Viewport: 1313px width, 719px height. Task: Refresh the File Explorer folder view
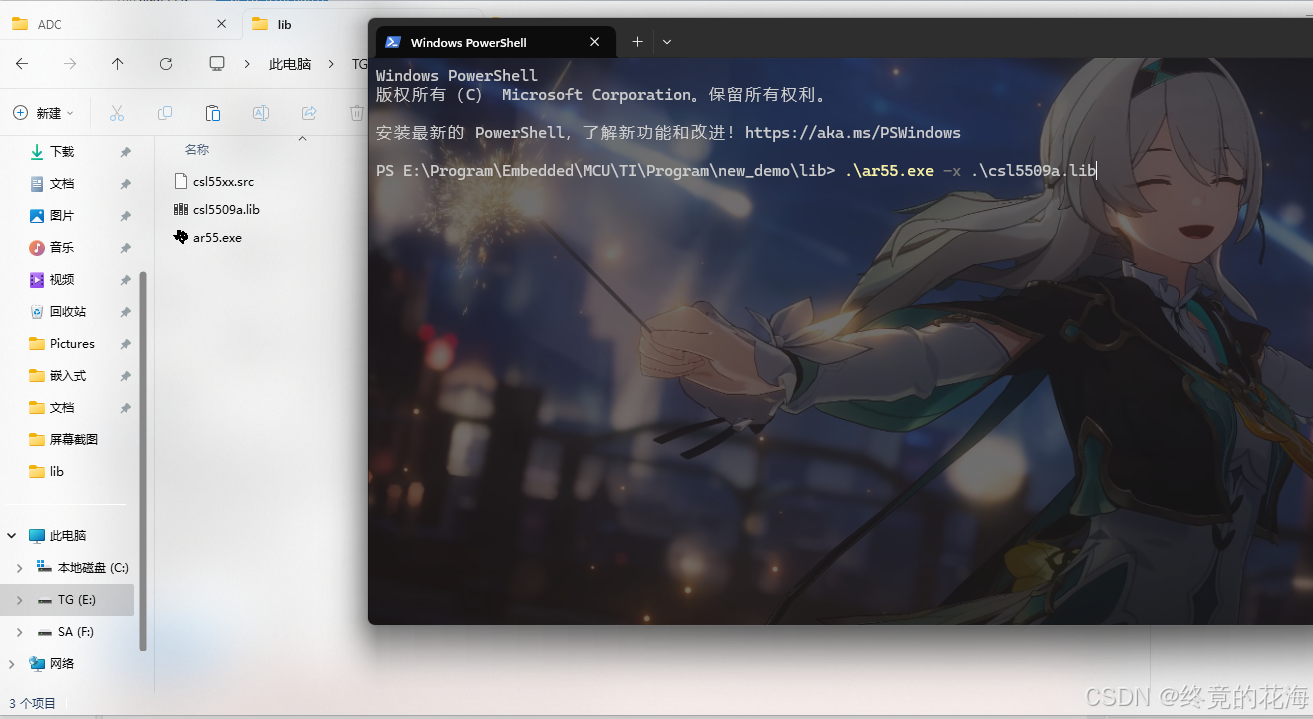(166, 63)
